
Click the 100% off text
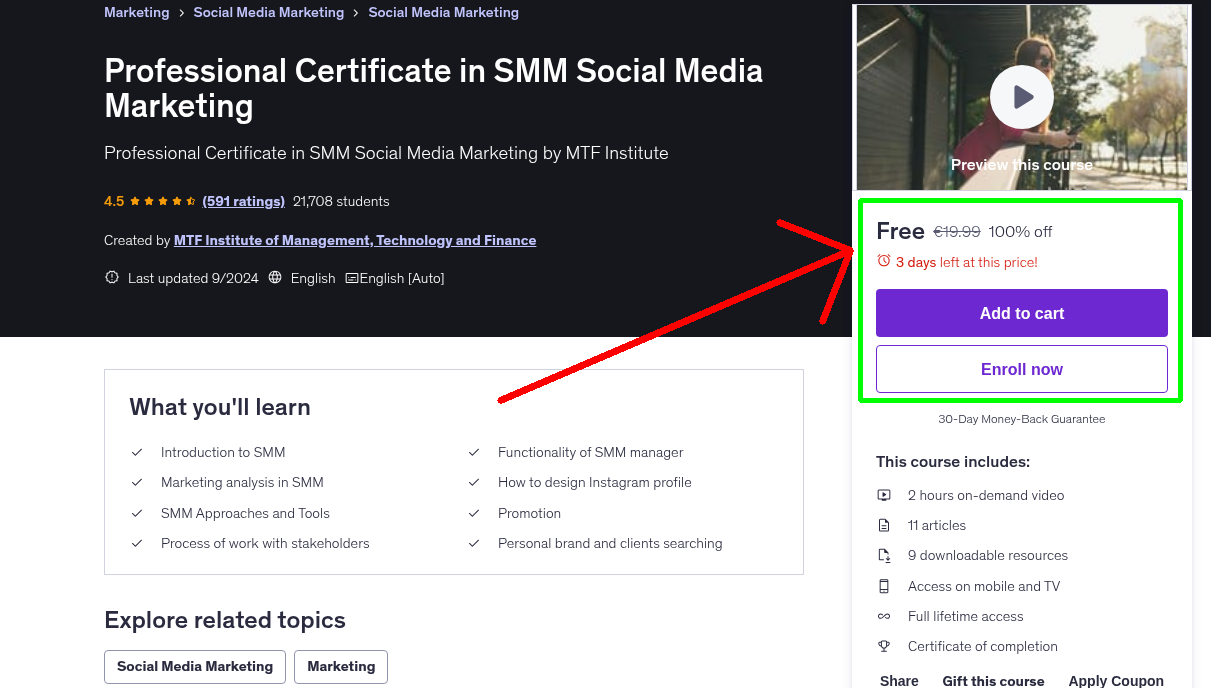(x=1020, y=231)
